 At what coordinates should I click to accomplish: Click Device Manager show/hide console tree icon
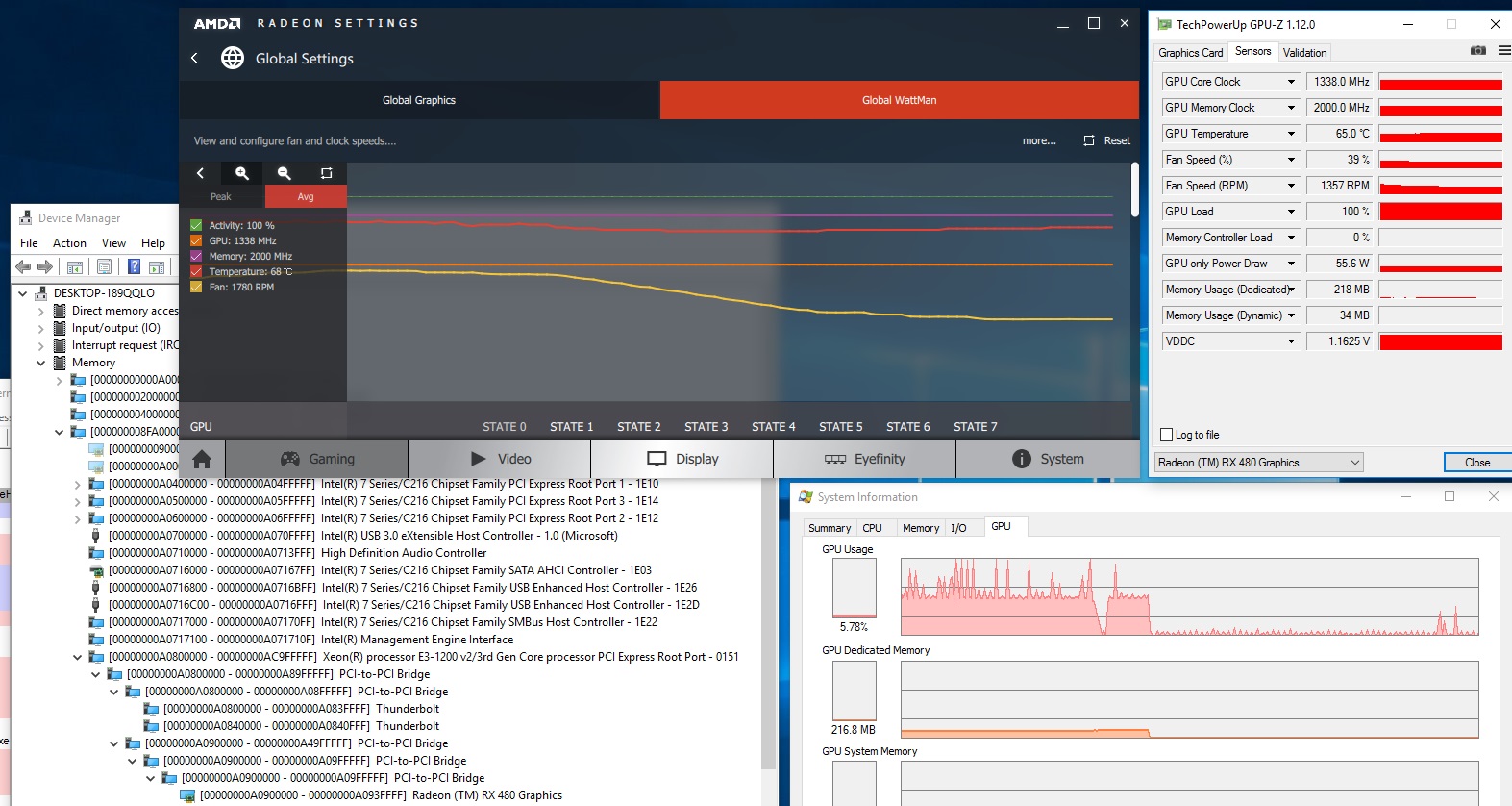point(75,266)
